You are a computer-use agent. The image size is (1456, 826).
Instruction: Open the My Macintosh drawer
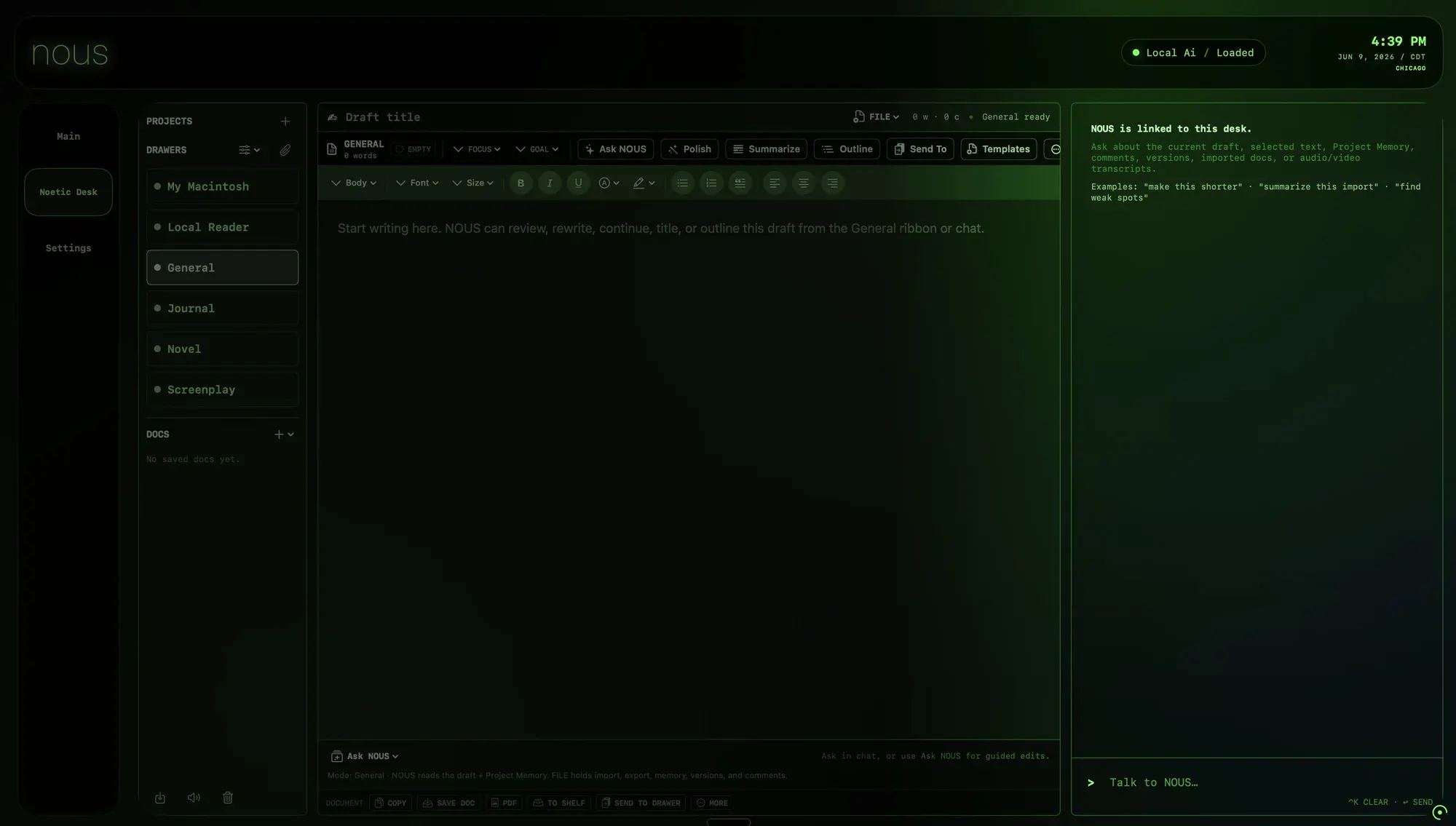(223, 186)
